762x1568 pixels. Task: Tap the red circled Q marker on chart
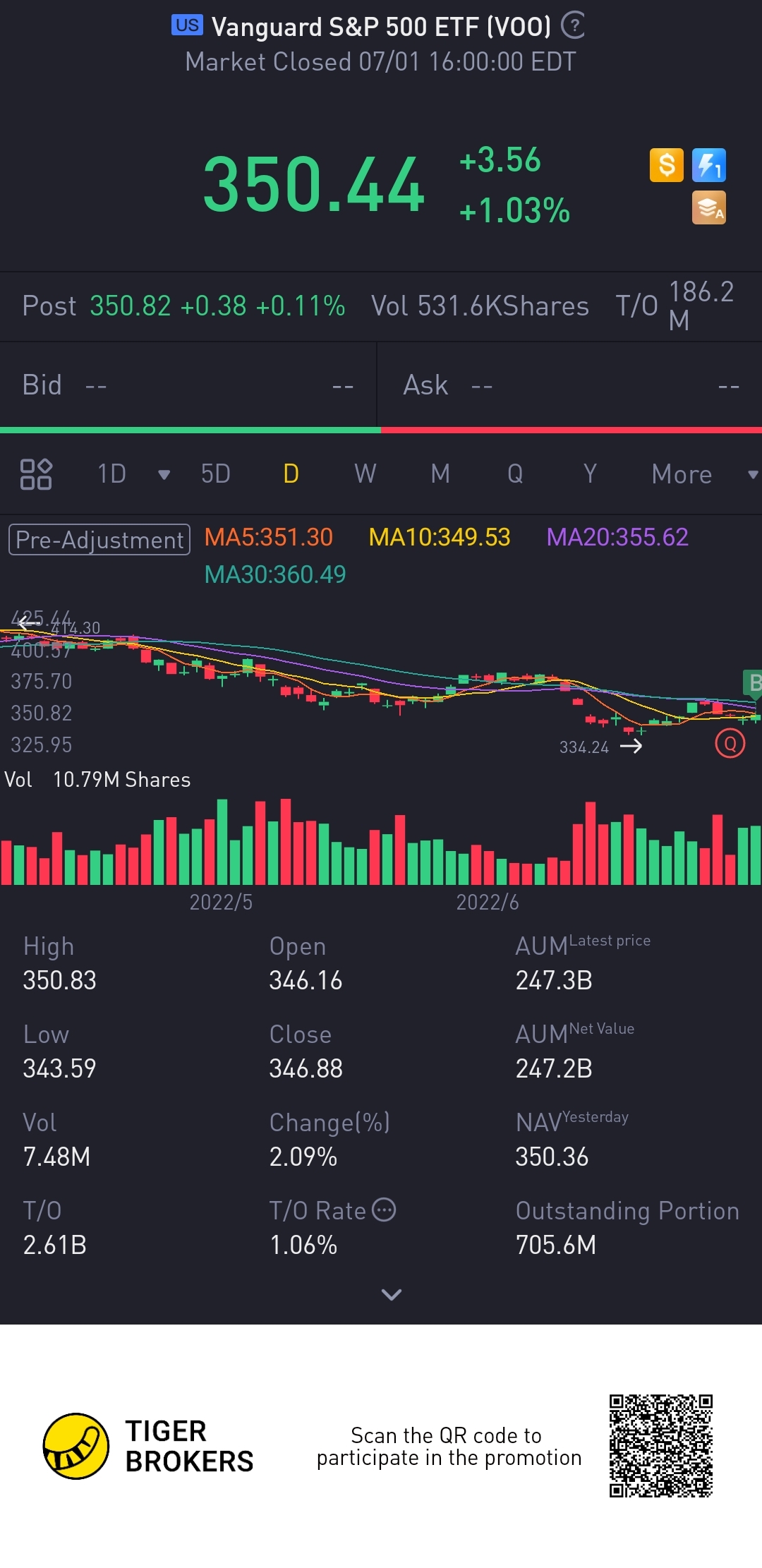730,743
